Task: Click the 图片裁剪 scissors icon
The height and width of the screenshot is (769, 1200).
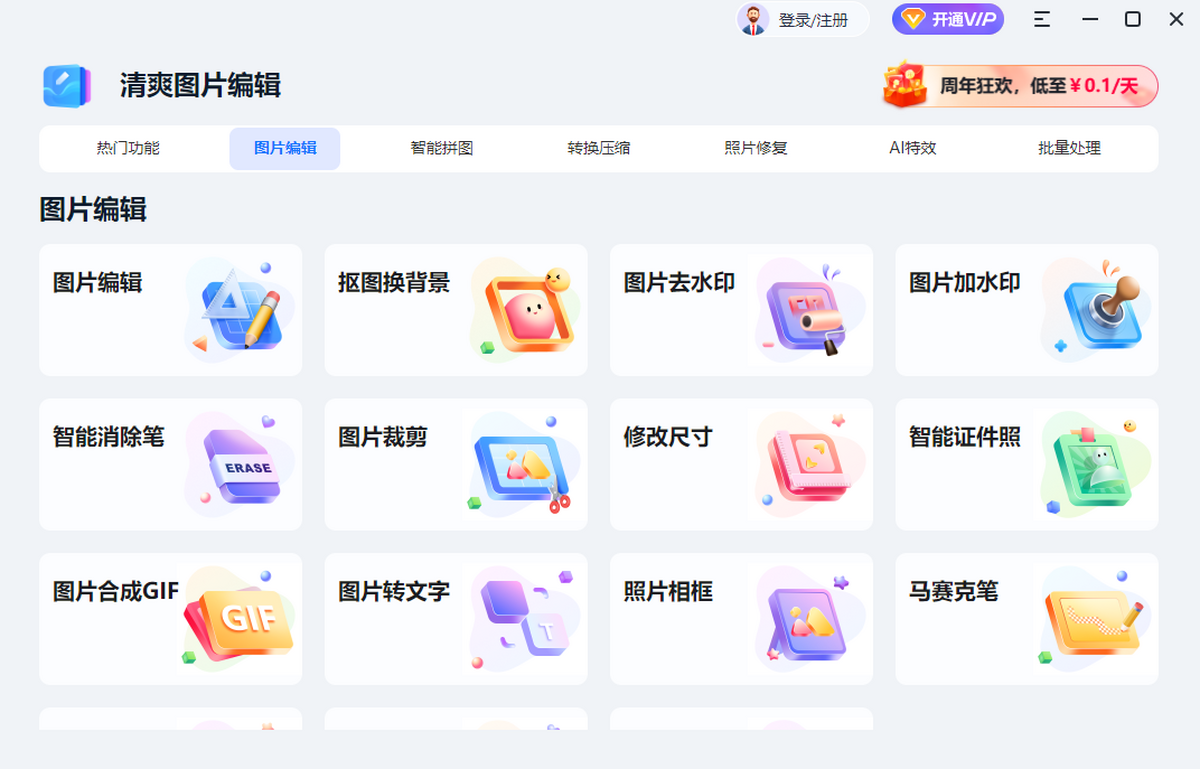Action: [x=524, y=464]
